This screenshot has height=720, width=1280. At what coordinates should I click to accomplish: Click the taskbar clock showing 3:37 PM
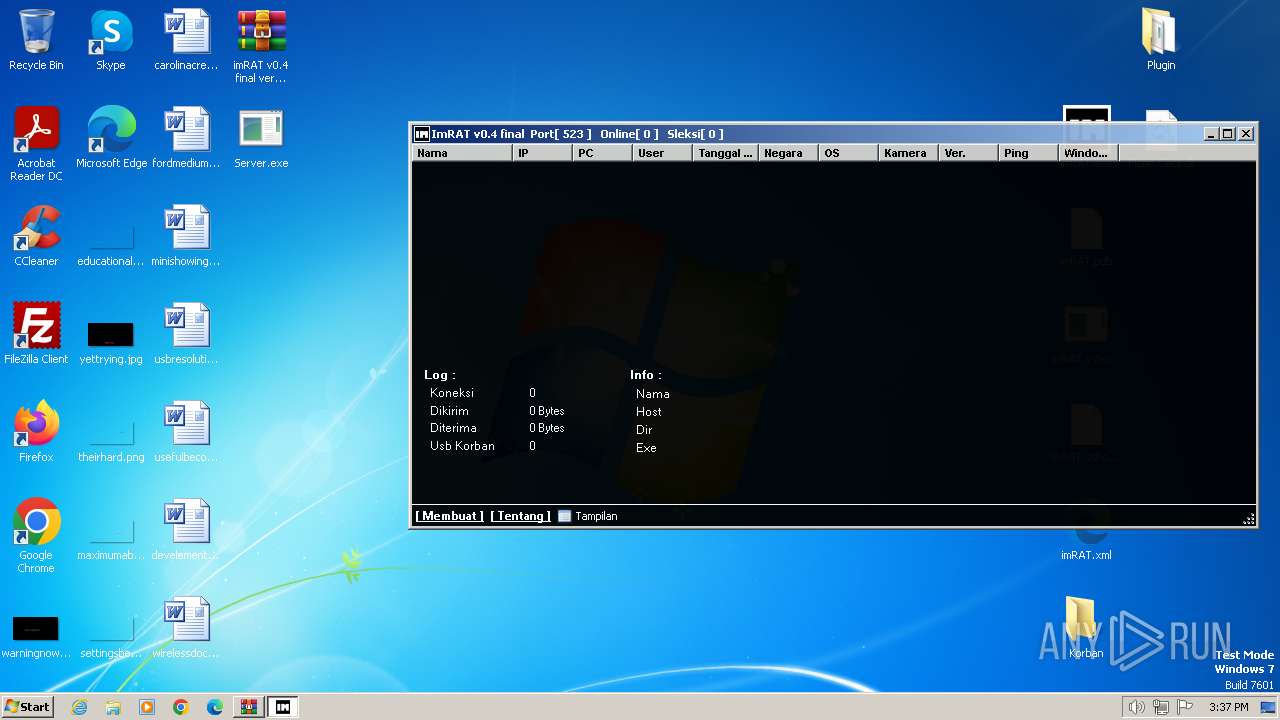[1228, 707]
